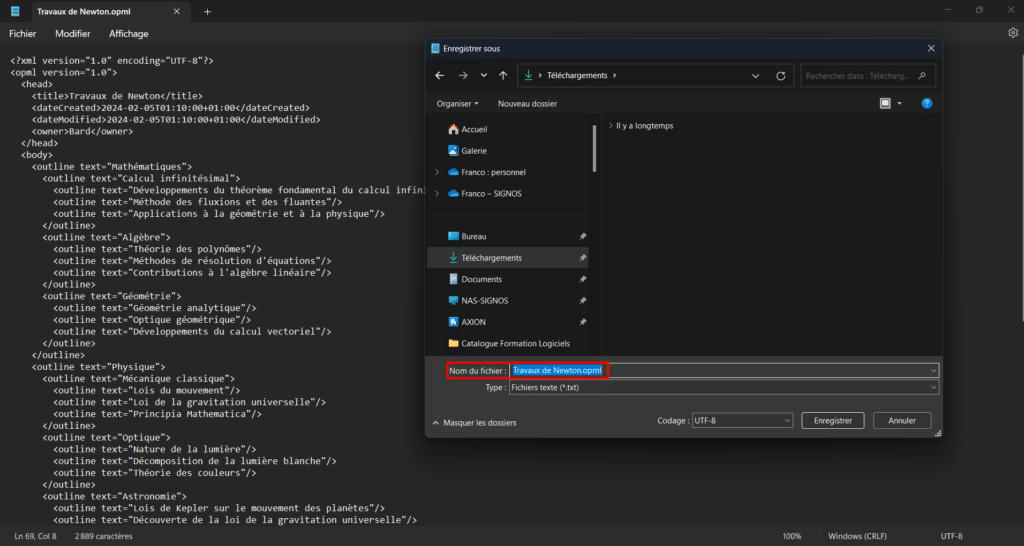Unpin Documents from quick access
The width and height of the screenshot is (1024, 546).
(x=582, y=279)
